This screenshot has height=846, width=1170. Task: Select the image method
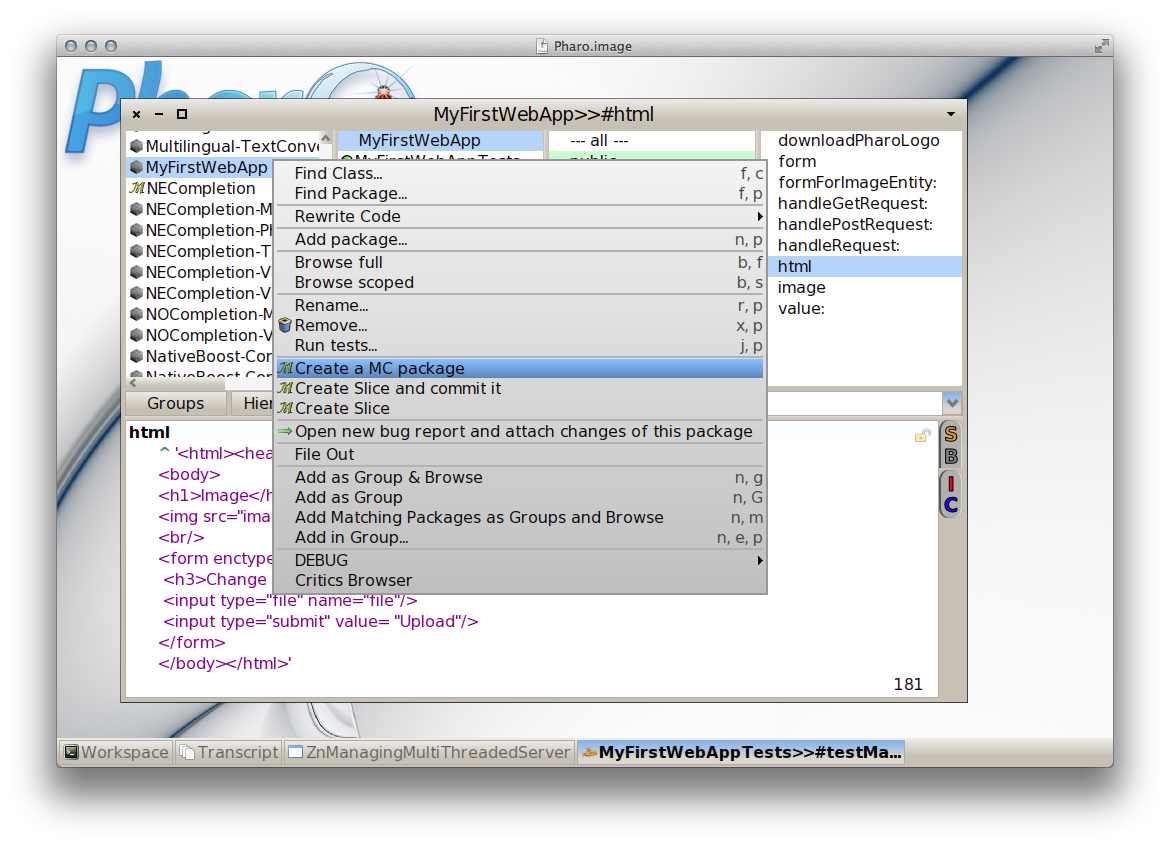click(863, 287)
